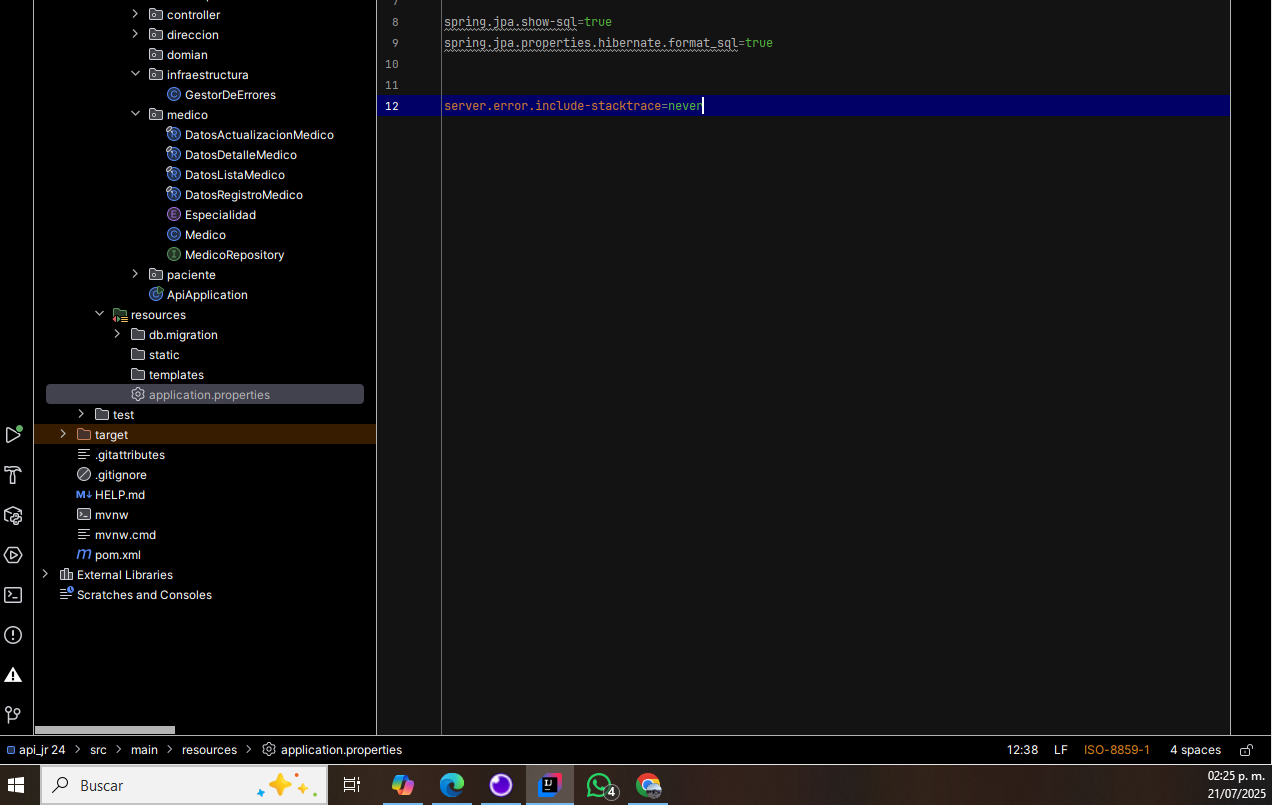Select the templates folder
This screenshot has width=1272, height=805.
point(176,375)
